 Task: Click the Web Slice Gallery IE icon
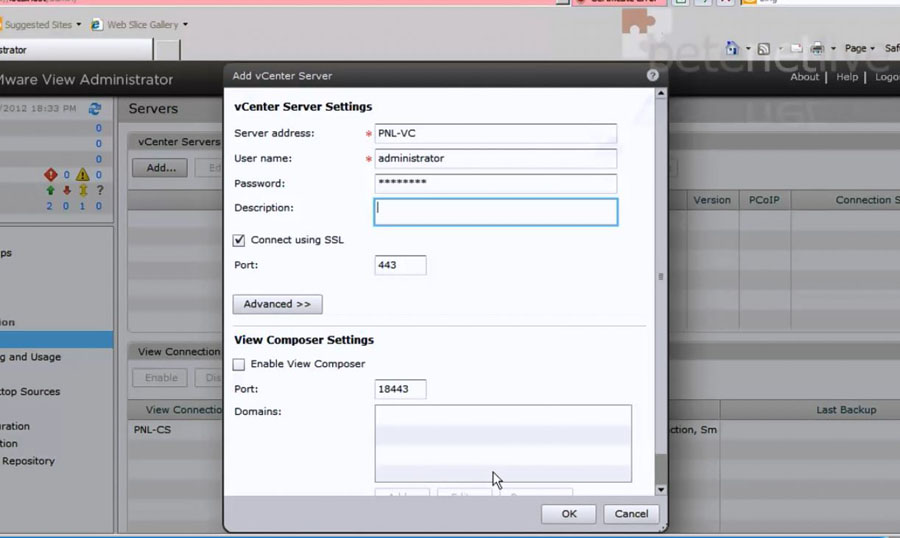(x=96, y=25)
